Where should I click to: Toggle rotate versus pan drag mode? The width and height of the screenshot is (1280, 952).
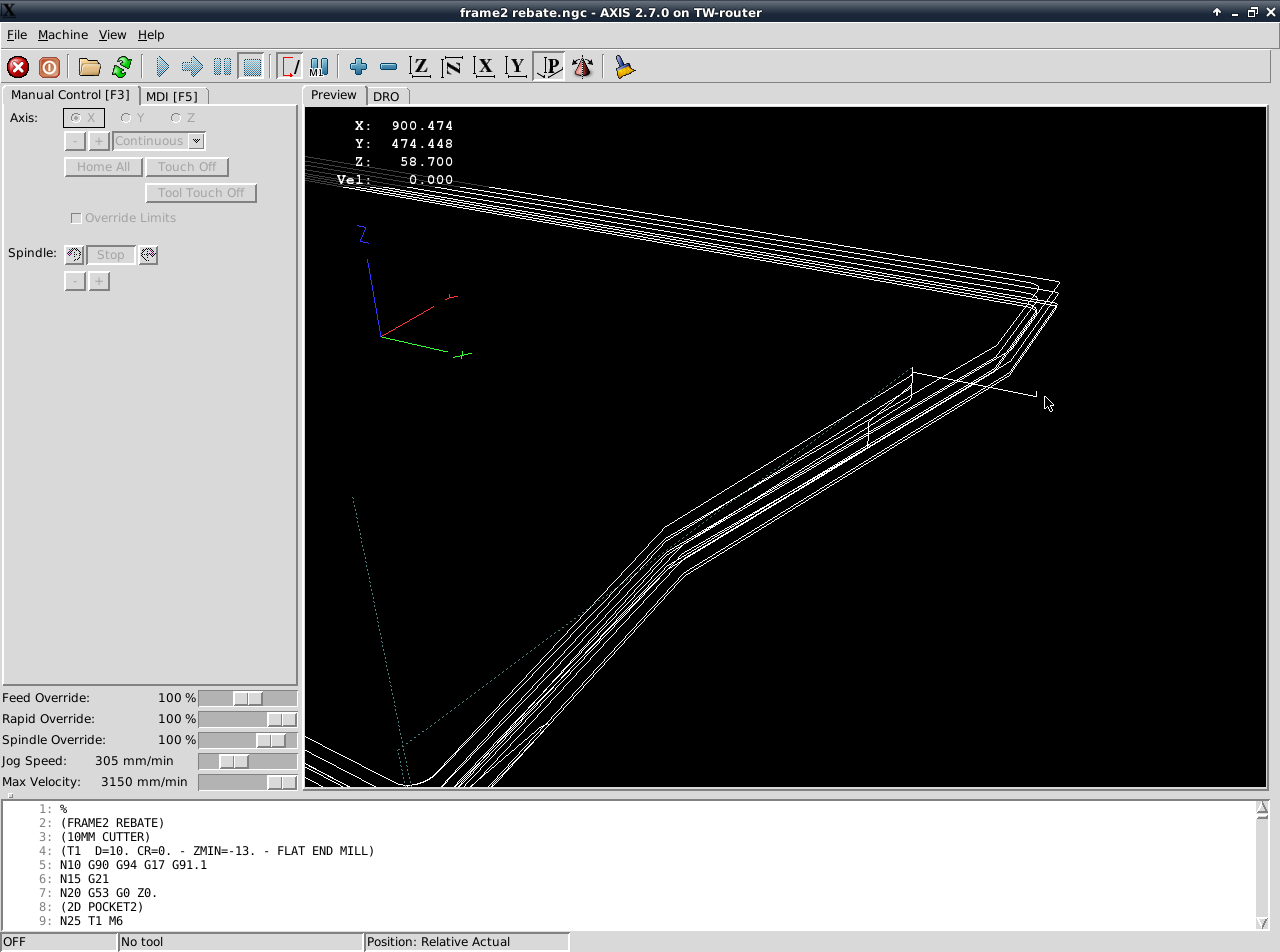pos(582,67)
